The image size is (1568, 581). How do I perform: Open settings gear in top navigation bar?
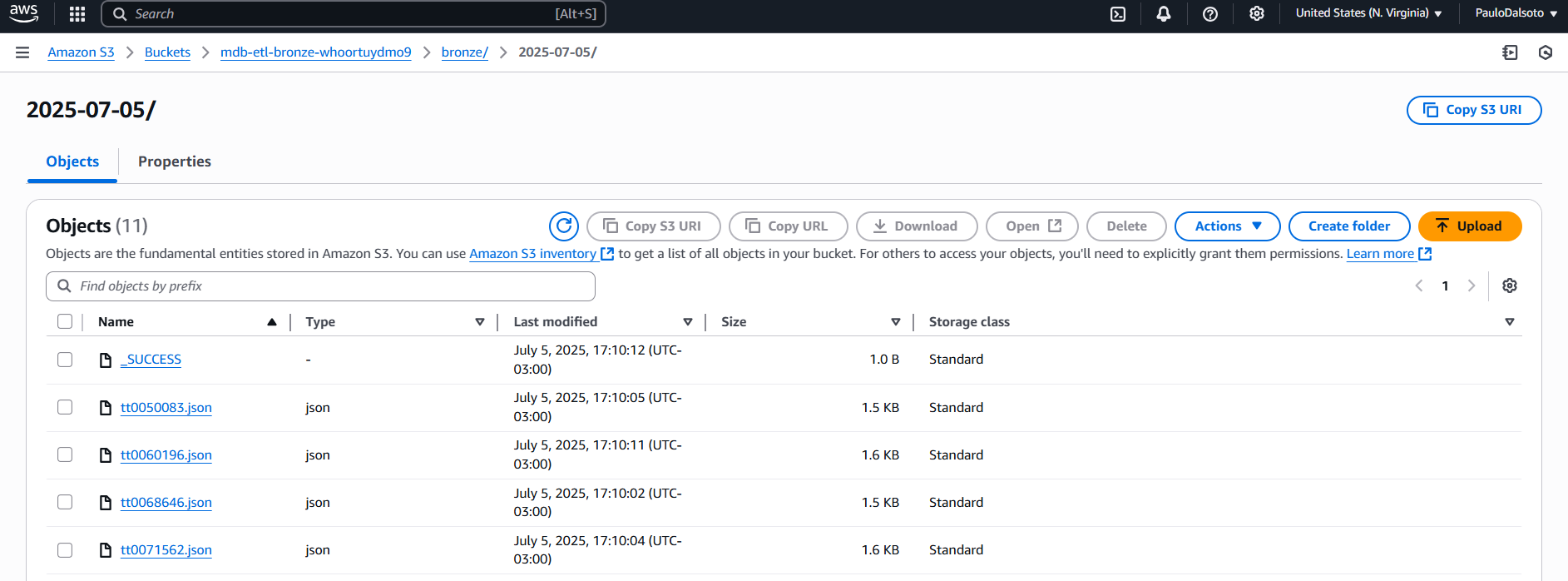pos(1257,13)
